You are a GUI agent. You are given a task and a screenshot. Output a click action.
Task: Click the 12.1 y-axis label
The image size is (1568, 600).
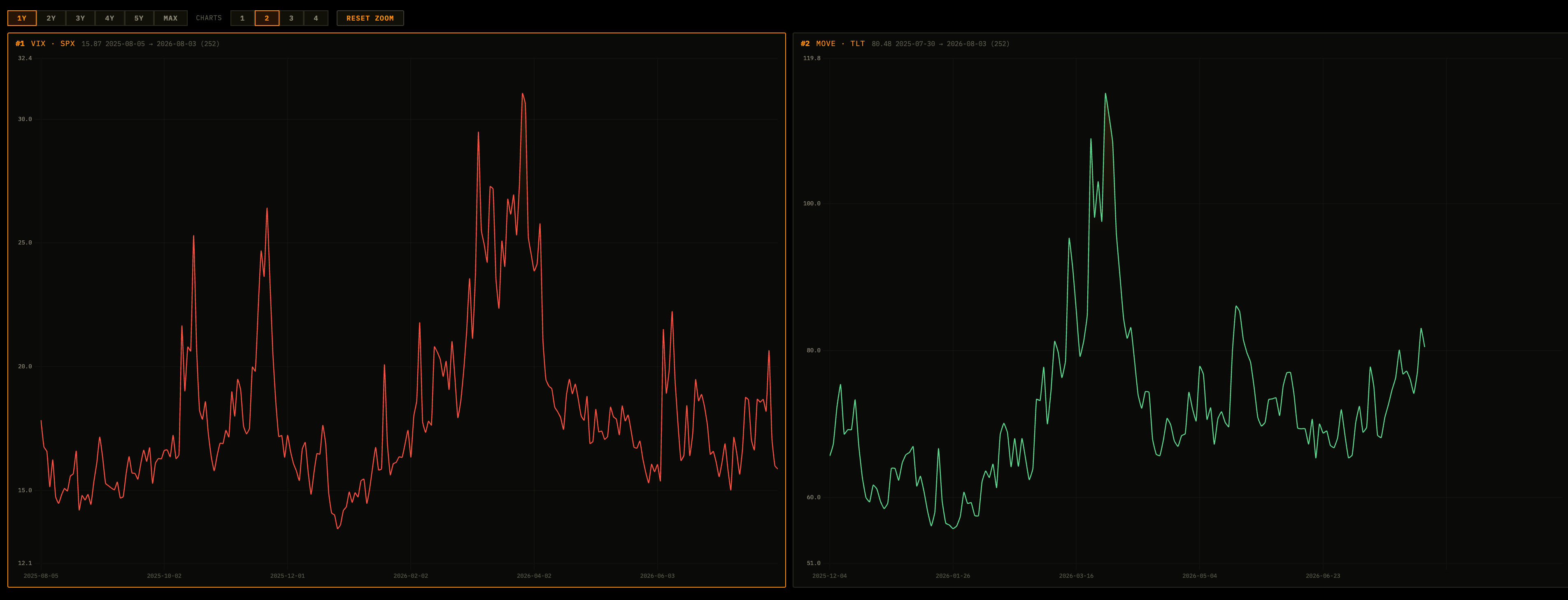[25, 563]
